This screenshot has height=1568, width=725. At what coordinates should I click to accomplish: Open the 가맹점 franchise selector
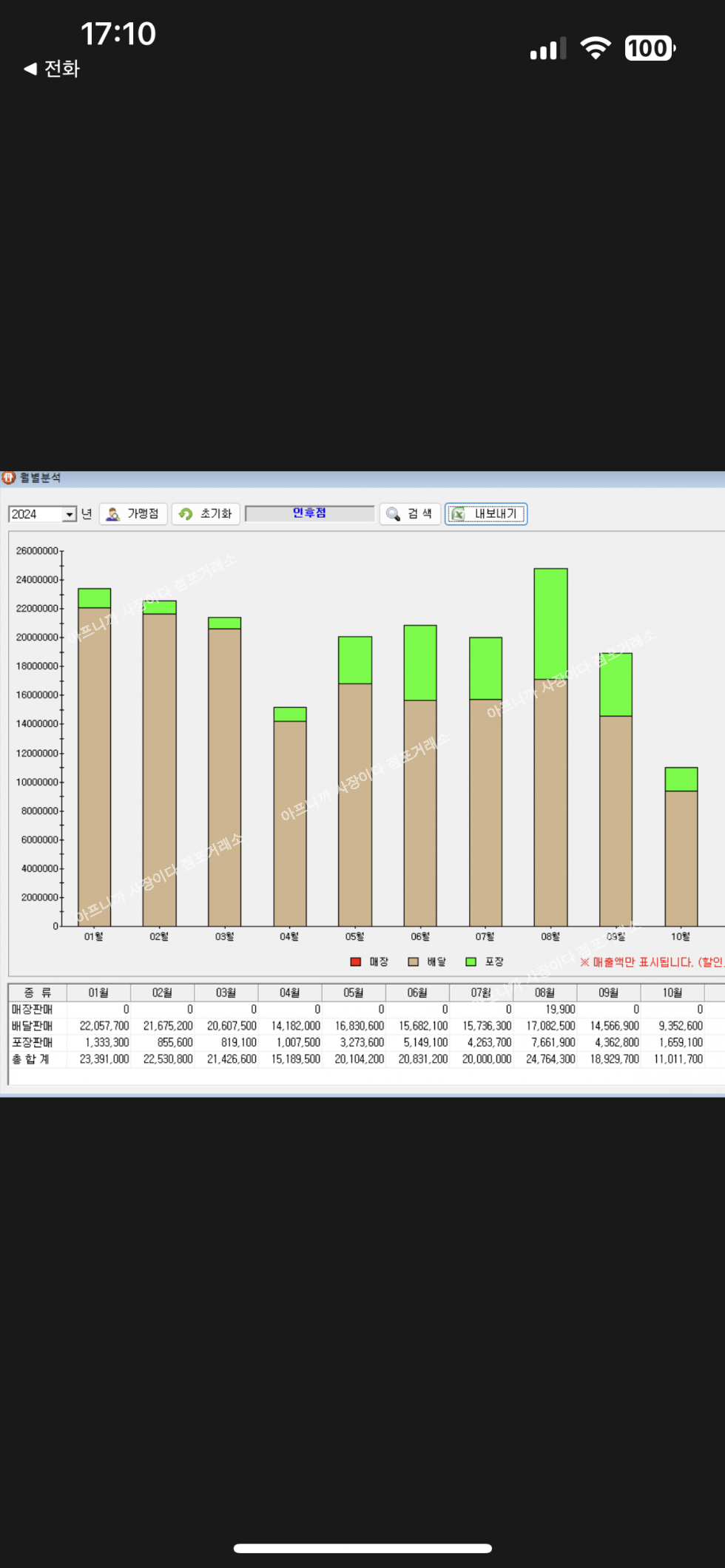click(x=133, y=514)
